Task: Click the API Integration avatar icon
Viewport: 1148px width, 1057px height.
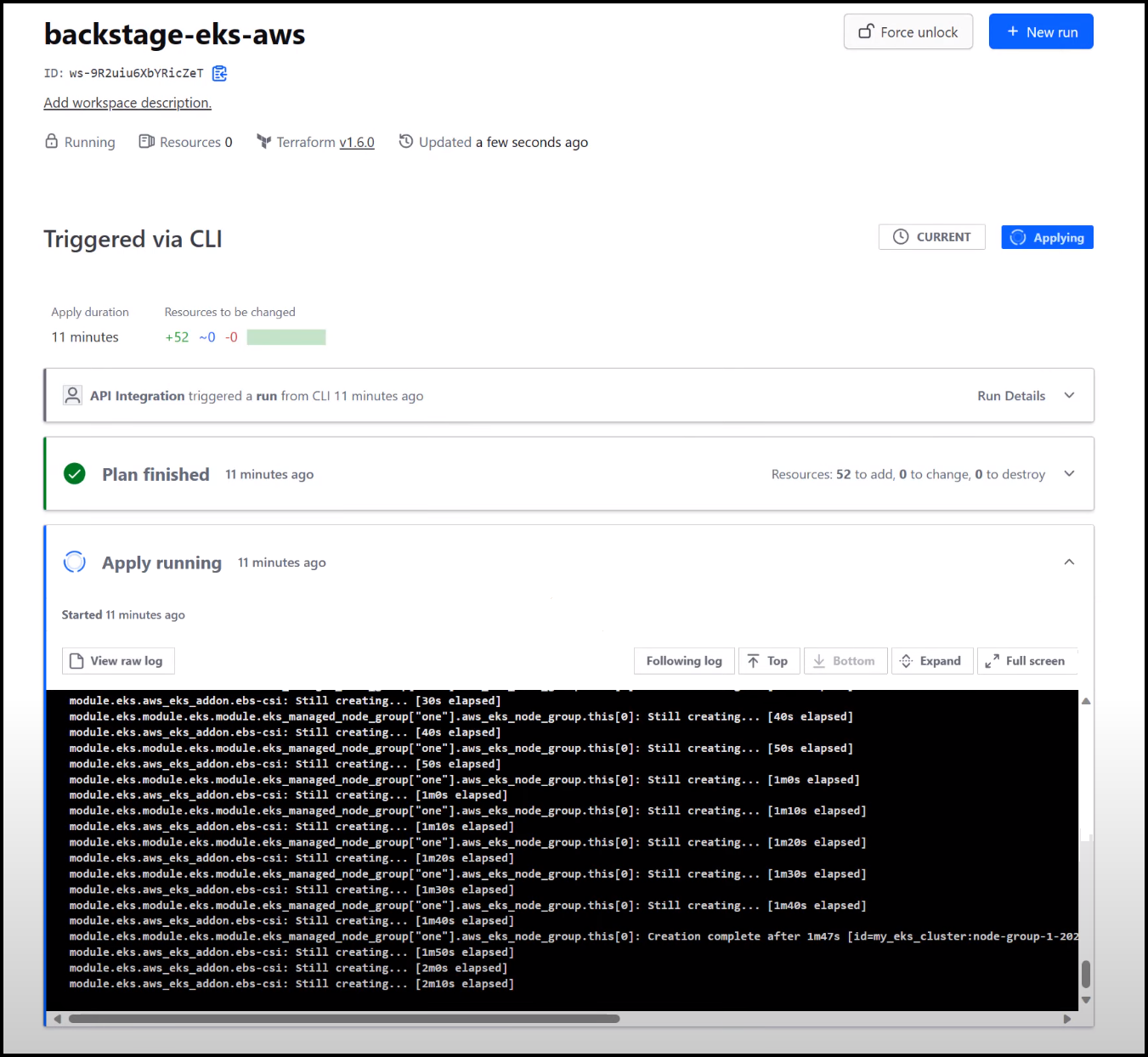Action: (x=72, y=394)
